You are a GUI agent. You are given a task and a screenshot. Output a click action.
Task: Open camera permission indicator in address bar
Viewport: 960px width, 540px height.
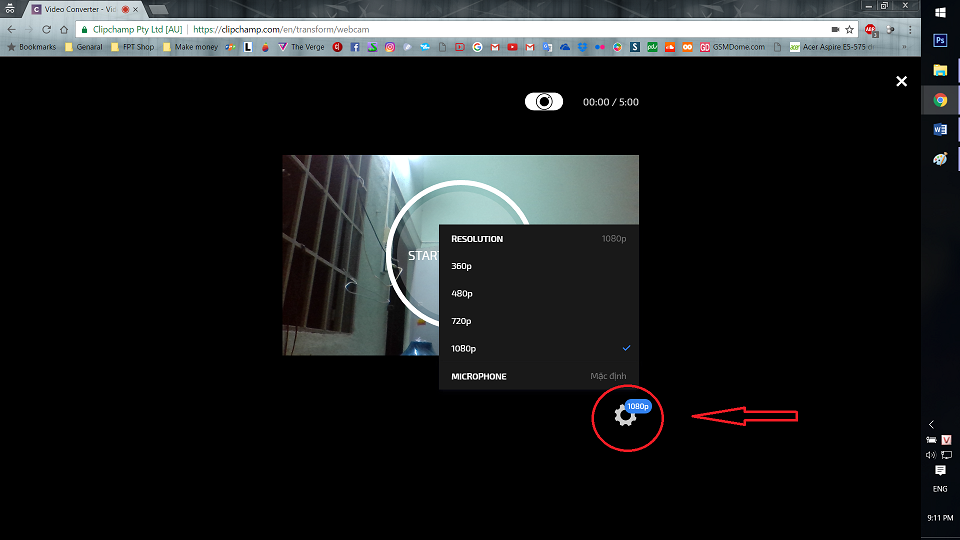[x=835, y=29]
